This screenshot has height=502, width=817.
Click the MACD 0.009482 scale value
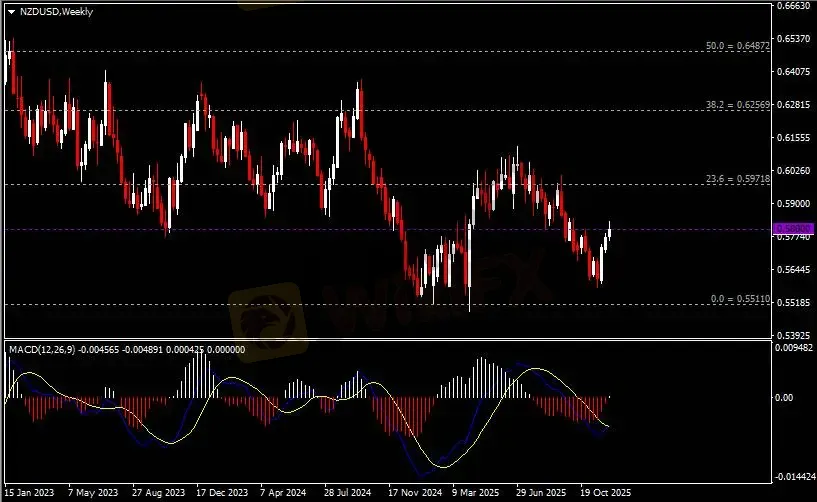[795, 348]
